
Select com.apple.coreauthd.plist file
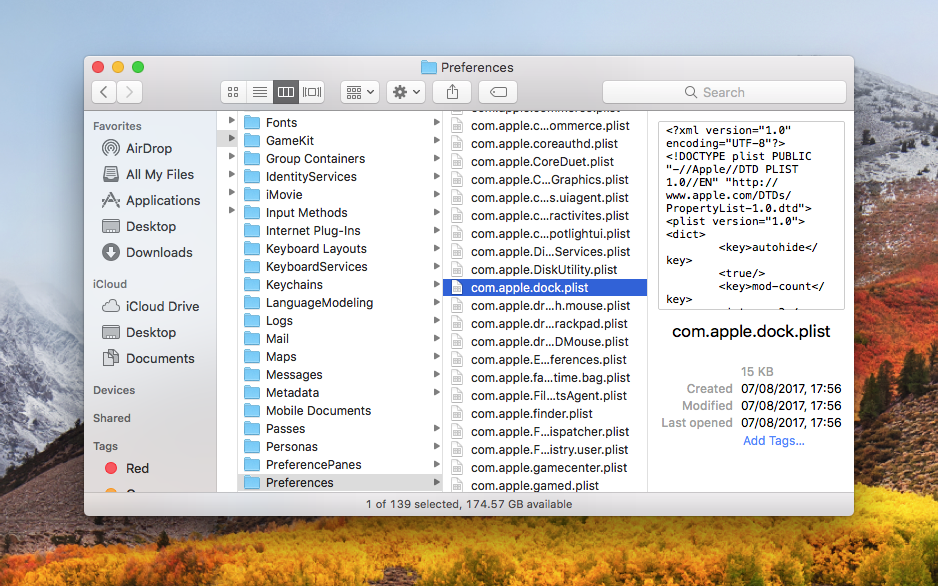tap(545, 144)
